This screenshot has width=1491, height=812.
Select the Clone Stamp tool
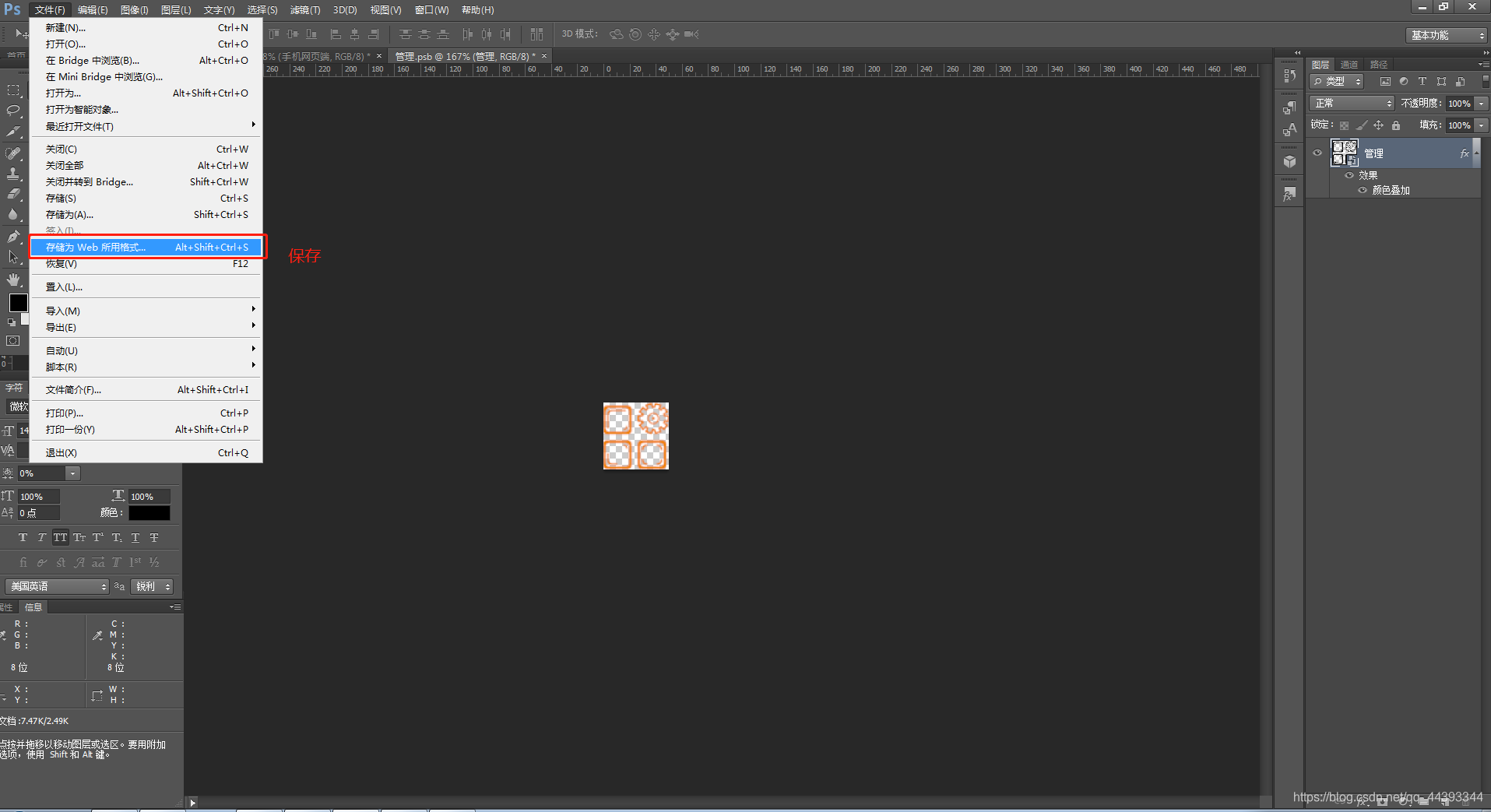coord(13,174)
